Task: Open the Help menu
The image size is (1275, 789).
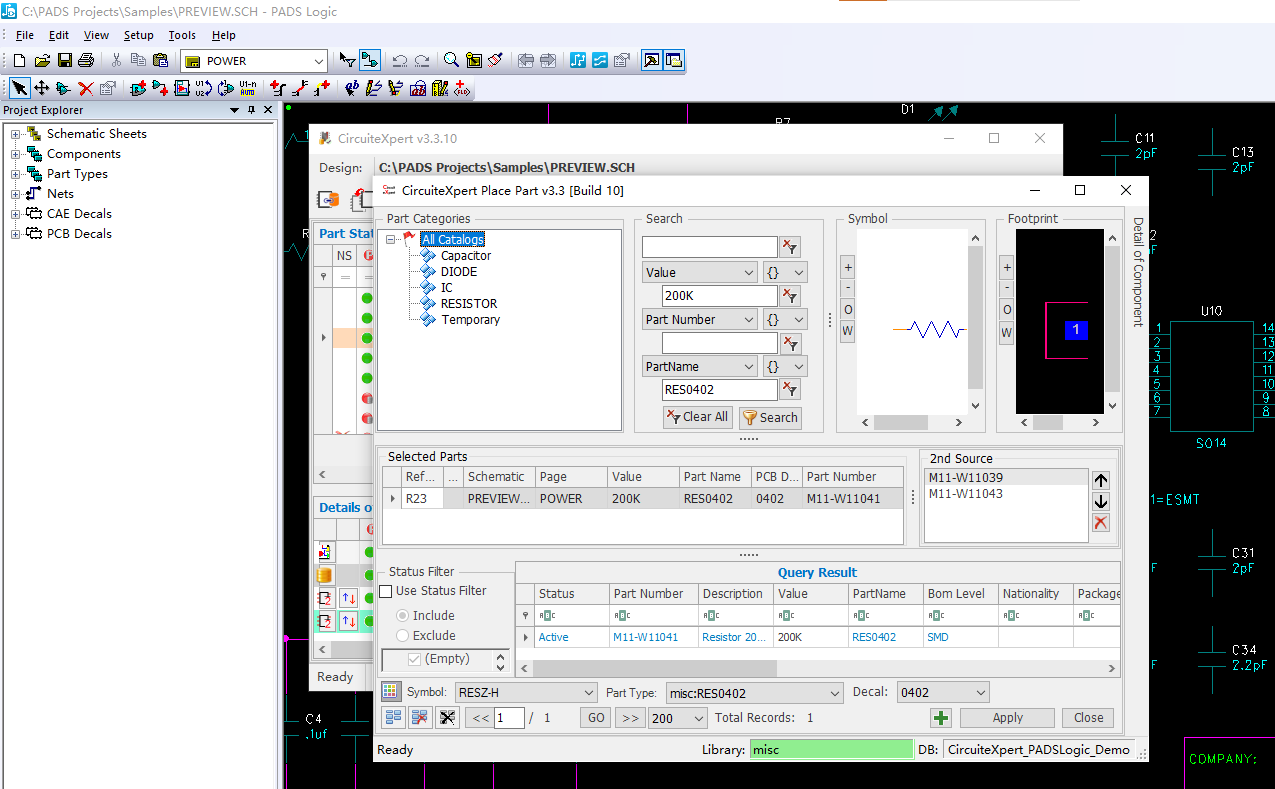Action: (224, 35)
